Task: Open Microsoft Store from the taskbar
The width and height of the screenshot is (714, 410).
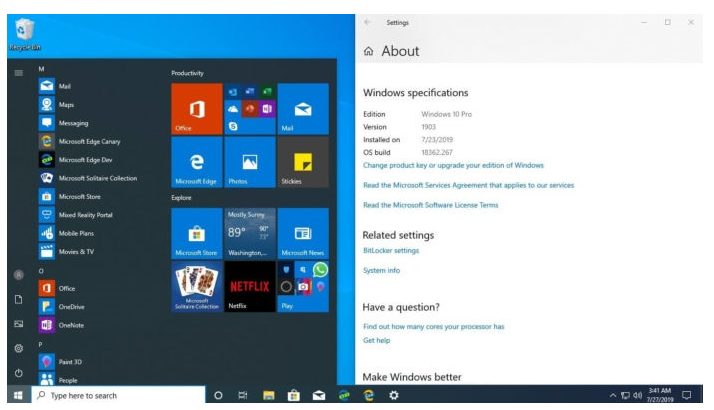Action: [x=294, y=395]
